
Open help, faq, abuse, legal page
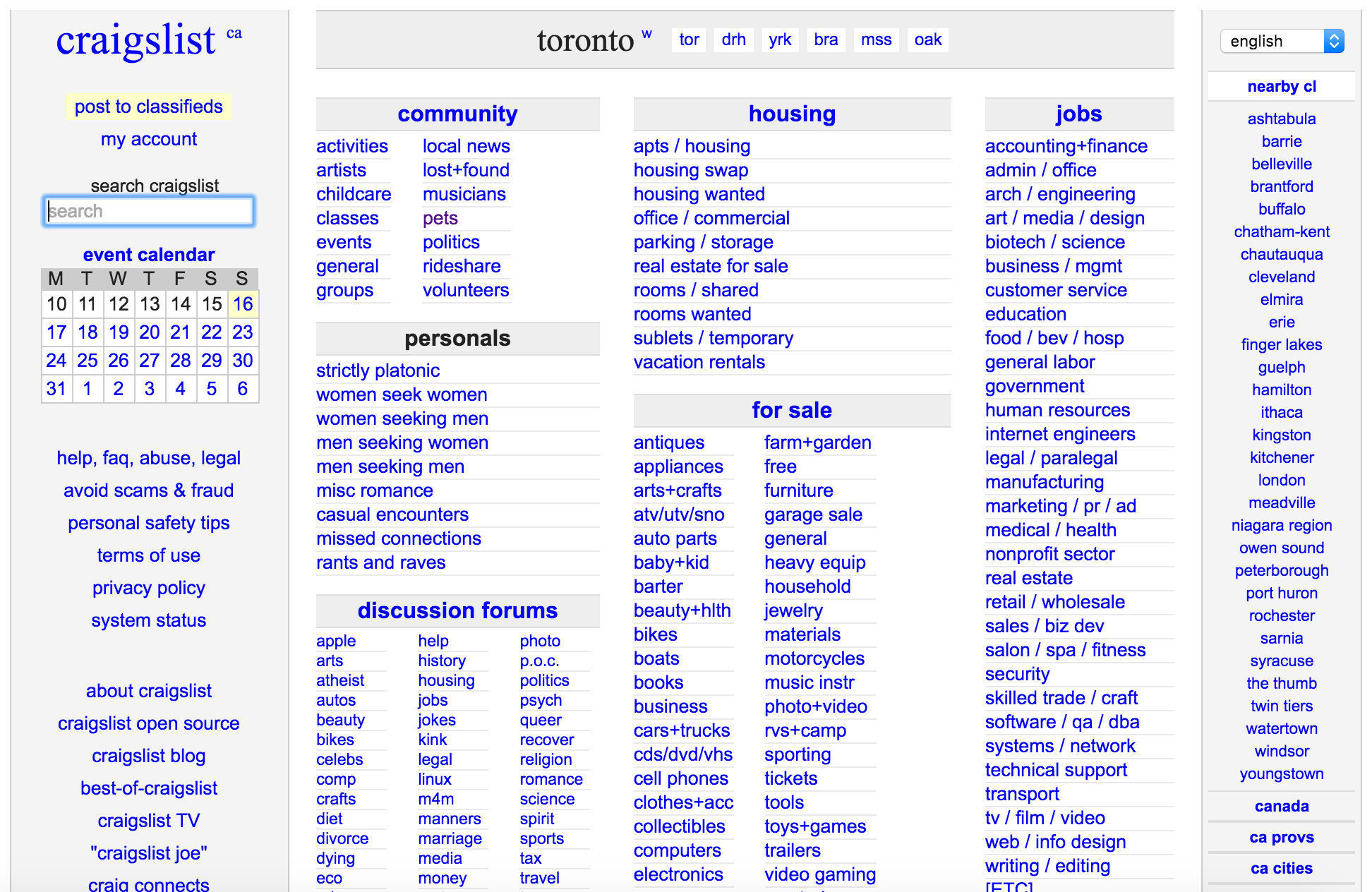click(x=149, y=458)
